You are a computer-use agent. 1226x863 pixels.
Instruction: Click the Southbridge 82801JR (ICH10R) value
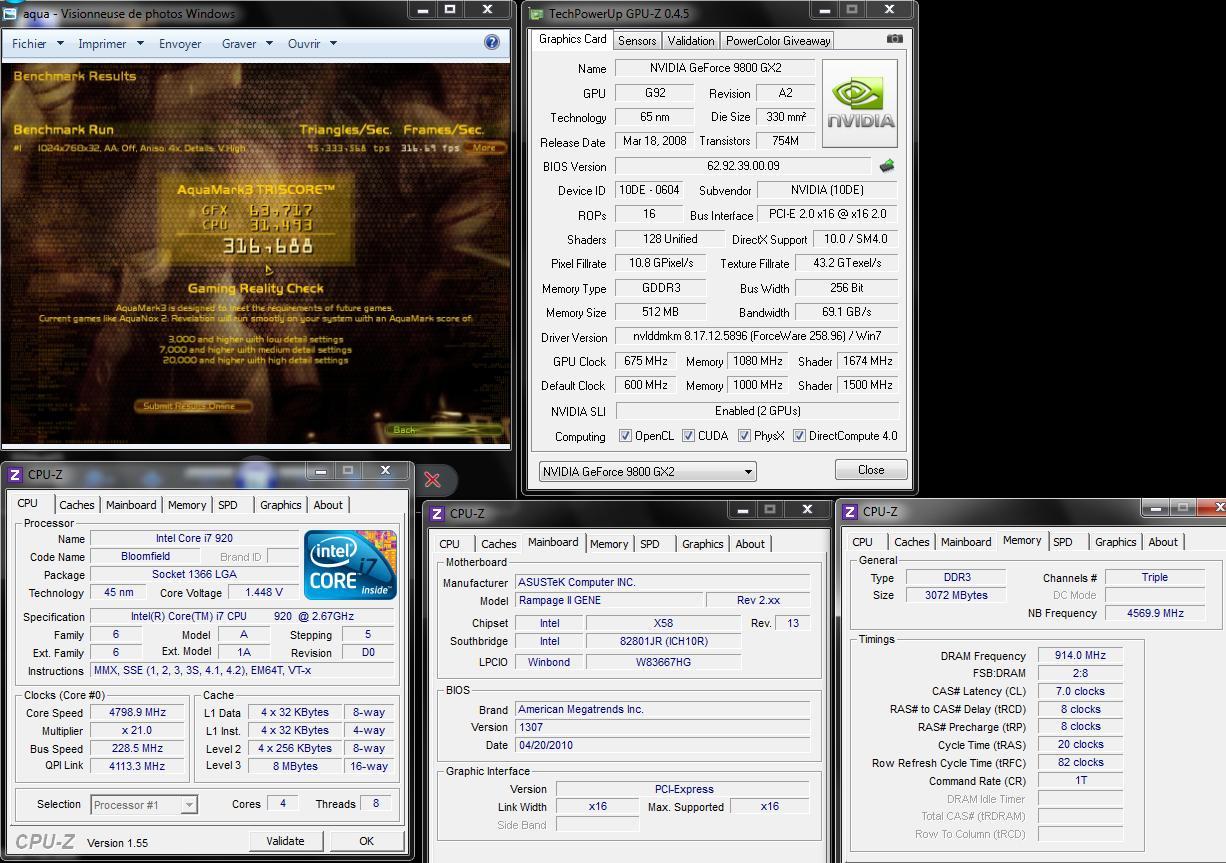click(663, 642)
